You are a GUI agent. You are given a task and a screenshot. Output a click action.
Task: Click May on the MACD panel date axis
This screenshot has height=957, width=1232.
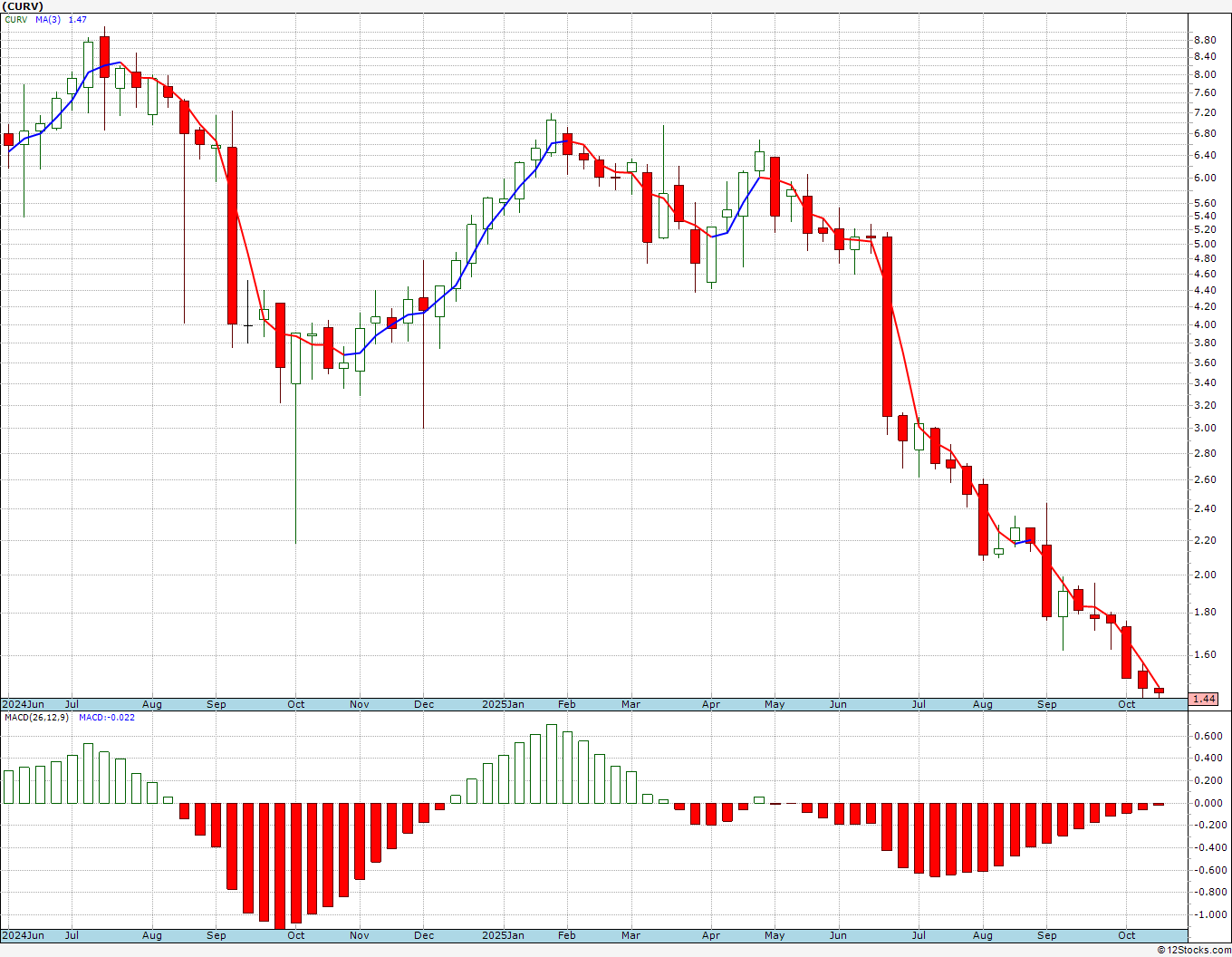coord(775,935)
